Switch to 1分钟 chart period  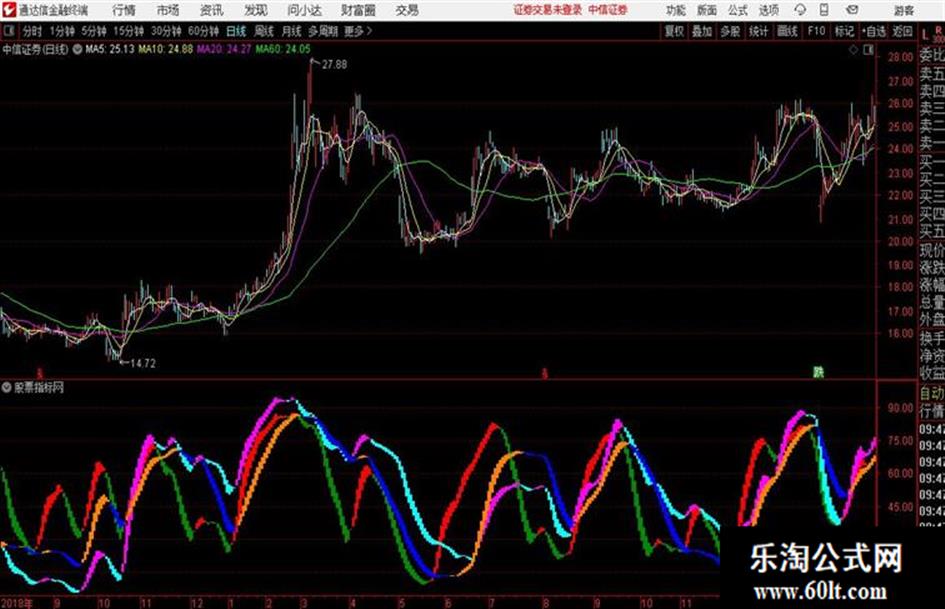(62, 31)
